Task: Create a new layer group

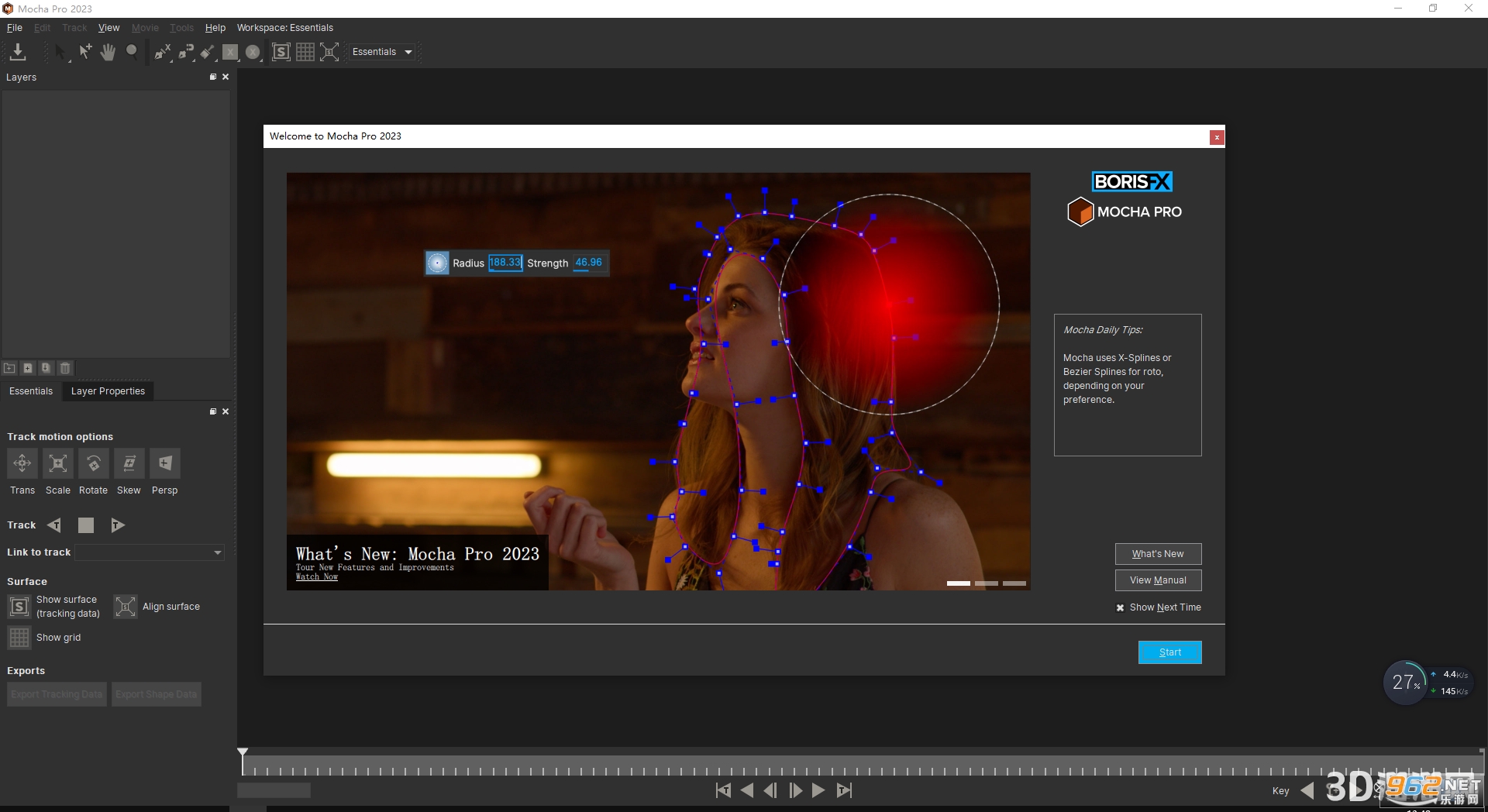Action: [x=9, y=368]
